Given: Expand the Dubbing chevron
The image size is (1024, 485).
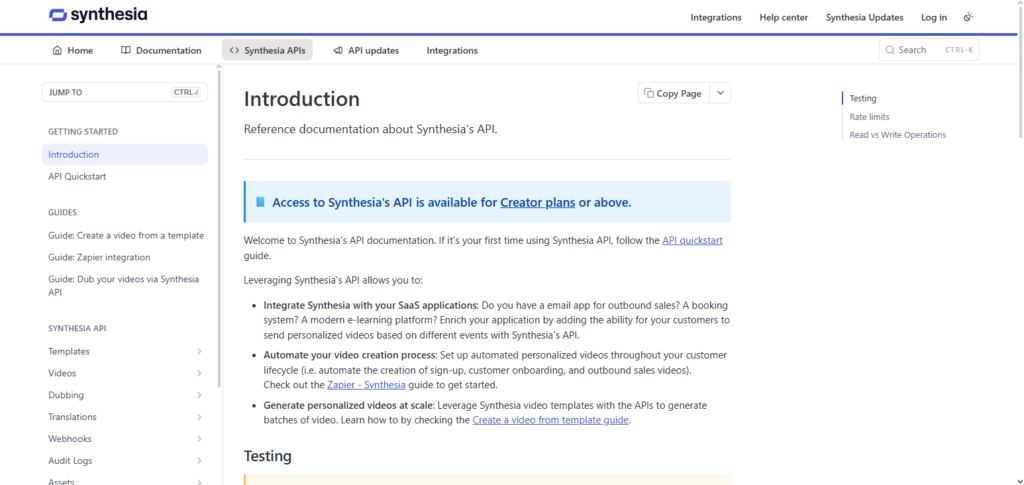Looking at the screenshot, I should (x=199, y=395).
